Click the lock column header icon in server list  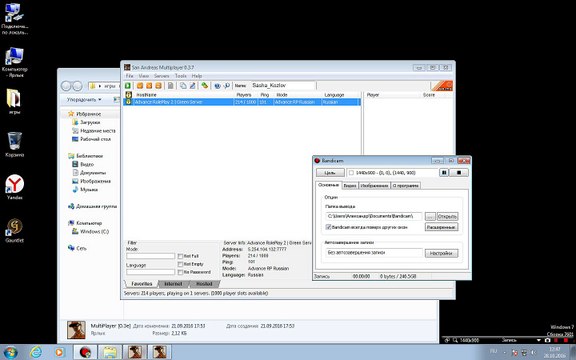click(x=128, y=95)
